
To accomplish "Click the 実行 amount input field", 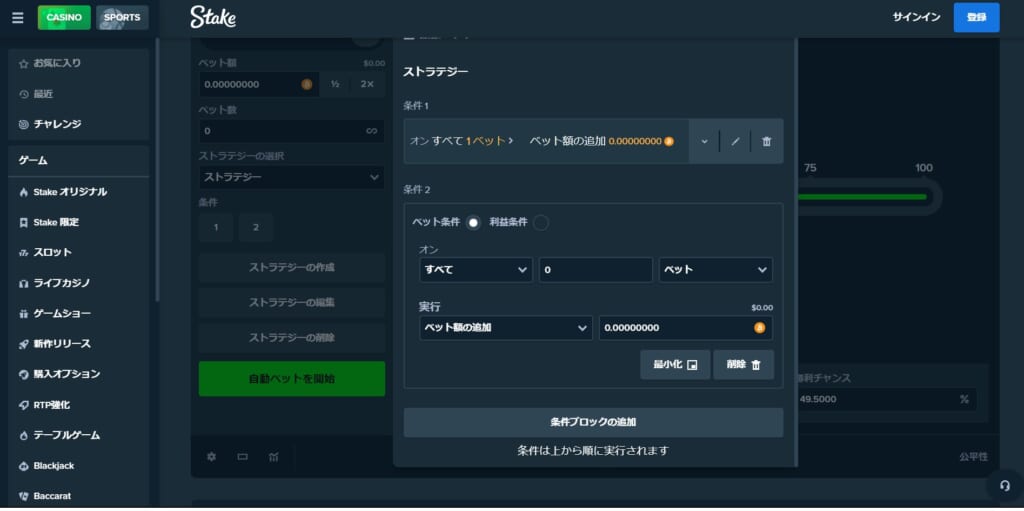I will (x=686, y=328).
